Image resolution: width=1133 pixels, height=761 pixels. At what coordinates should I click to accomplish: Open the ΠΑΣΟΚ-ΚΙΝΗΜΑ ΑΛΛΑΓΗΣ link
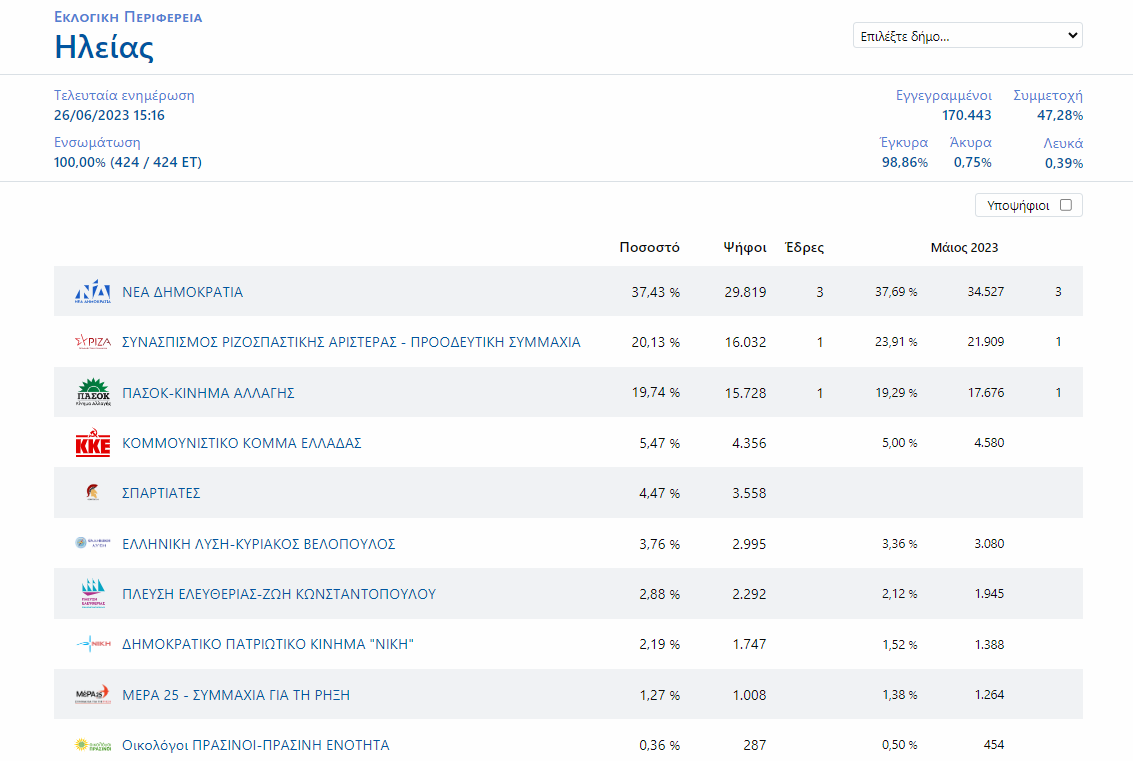pos(208,393)
